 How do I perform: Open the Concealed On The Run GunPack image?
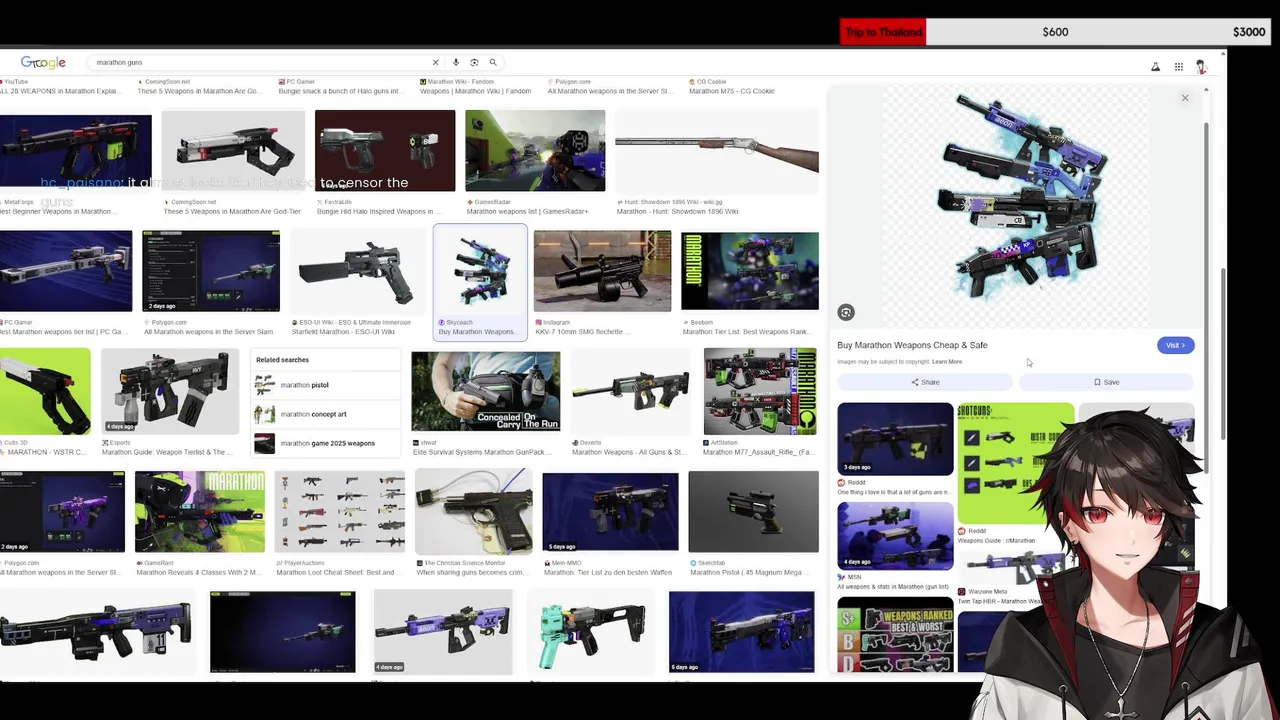(486, 391)
